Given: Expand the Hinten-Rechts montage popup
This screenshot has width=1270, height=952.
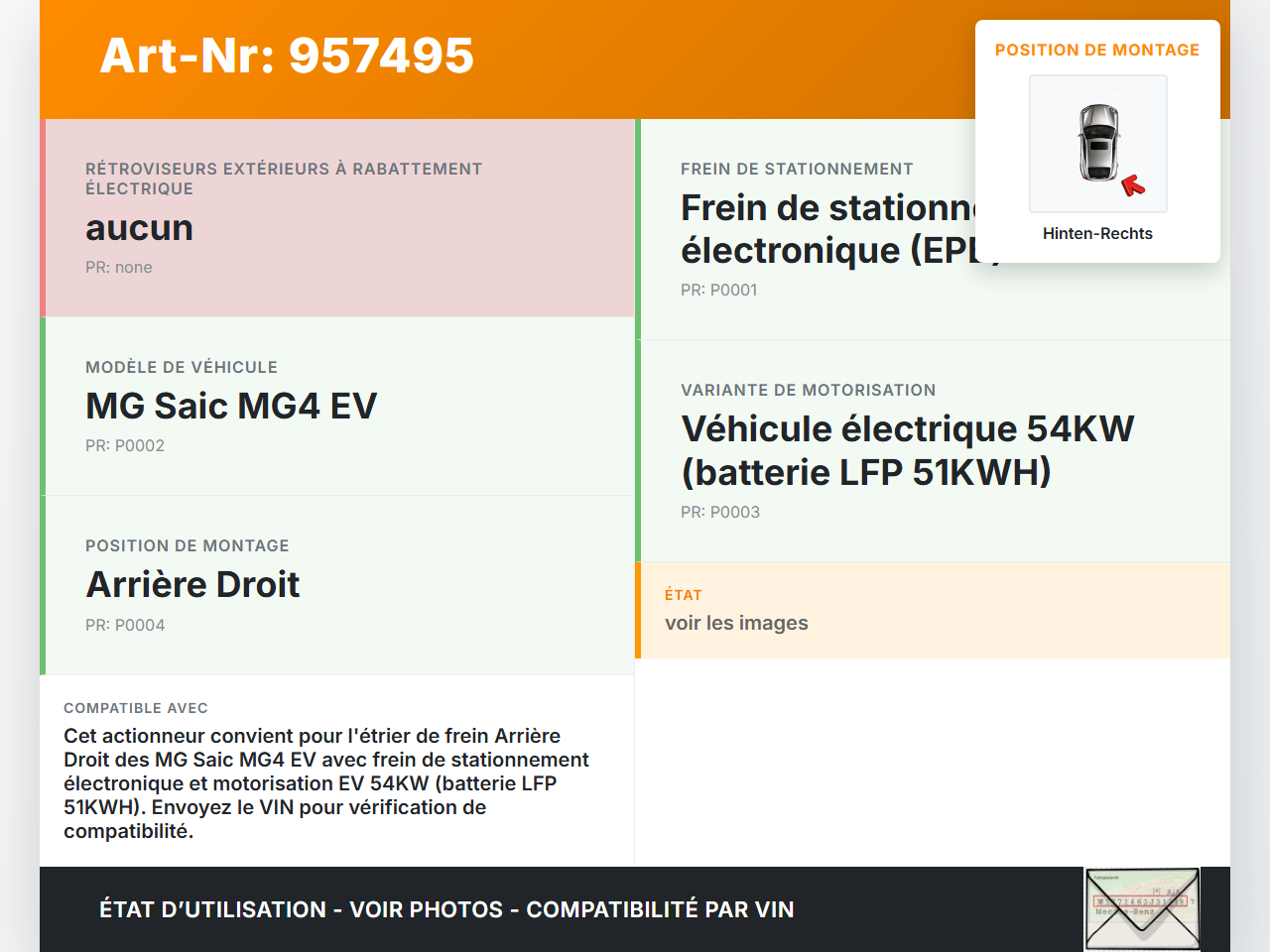Looking at the screenshot, I should tap(1097, 233).
